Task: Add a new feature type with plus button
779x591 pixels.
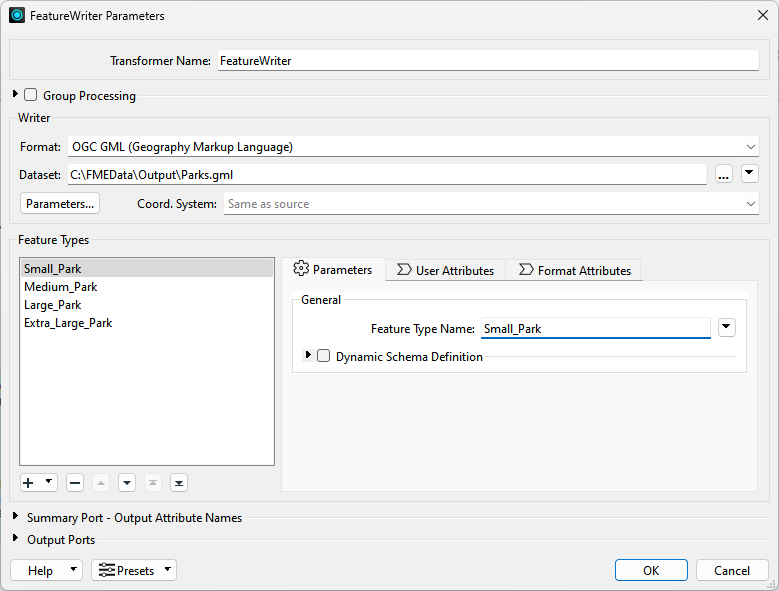Action: [29, 483]
